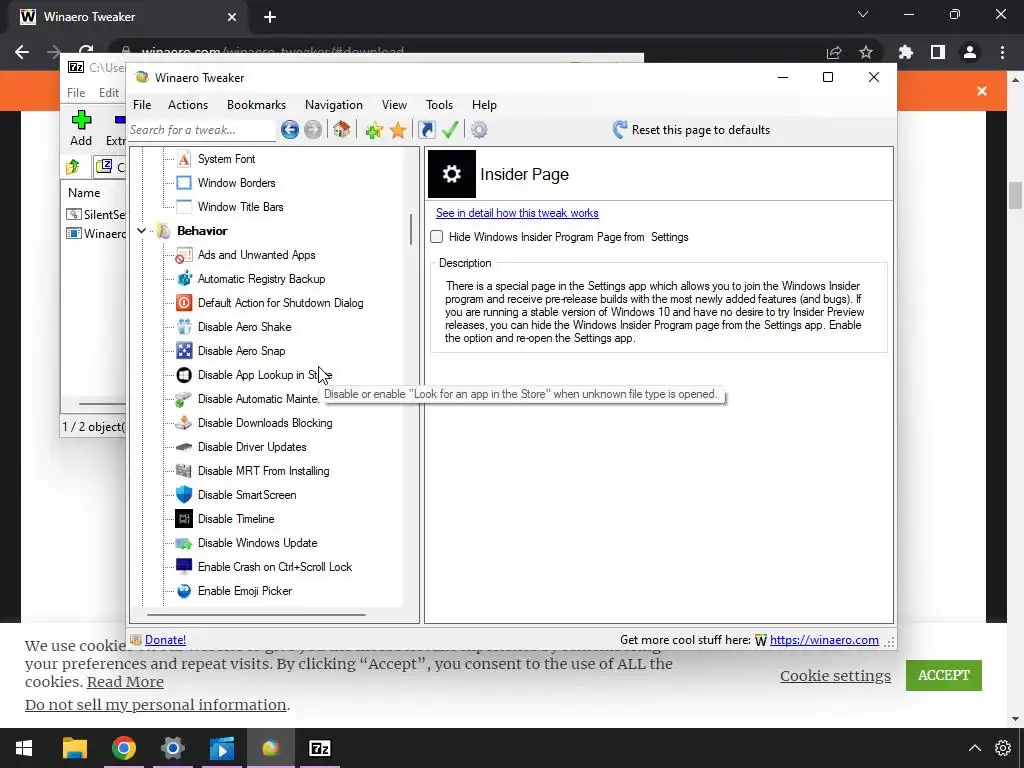The width and height of the screenshot is (1024, 768).
Task: Open the Windows Start button
Action: (24, 748)
